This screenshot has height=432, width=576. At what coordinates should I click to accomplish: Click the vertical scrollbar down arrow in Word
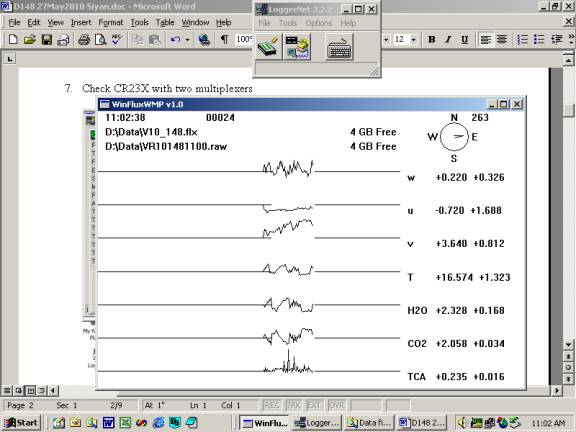click(568, 345)
